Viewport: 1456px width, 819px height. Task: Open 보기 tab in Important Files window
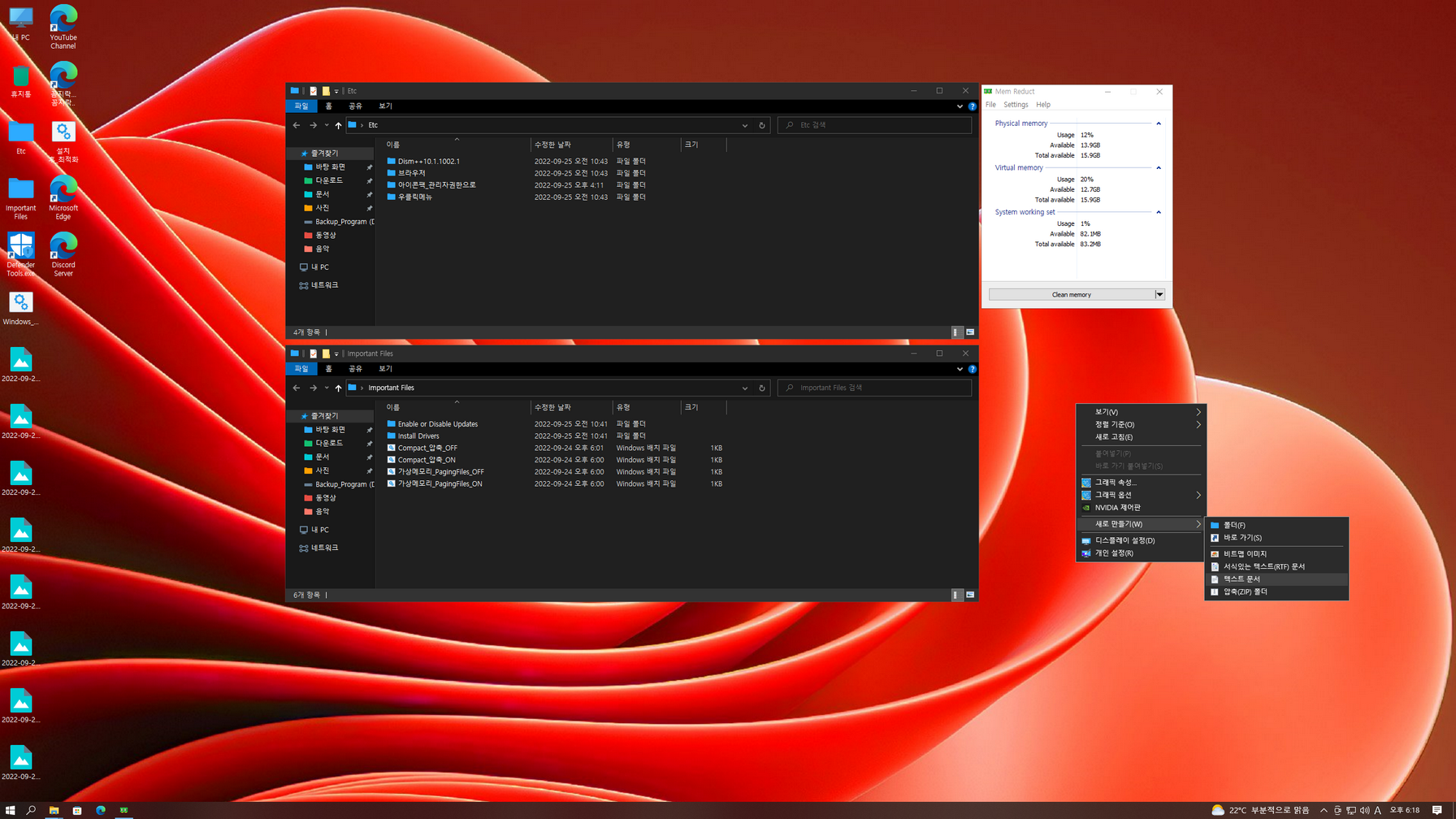(x=385, y=369)
